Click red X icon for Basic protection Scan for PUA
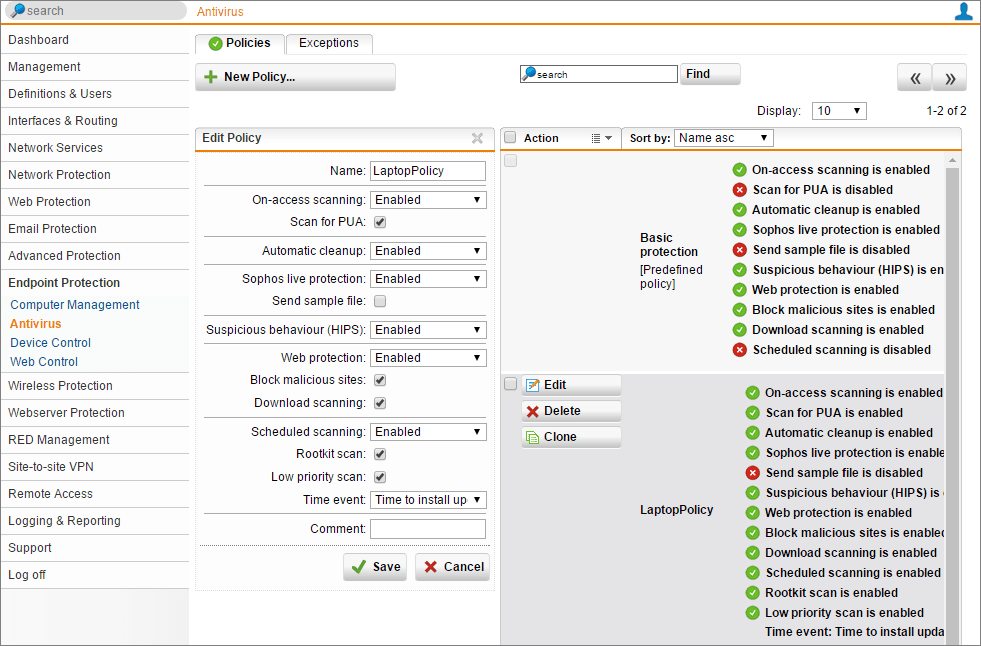This screenshot has width=981, height=646. 740,189
